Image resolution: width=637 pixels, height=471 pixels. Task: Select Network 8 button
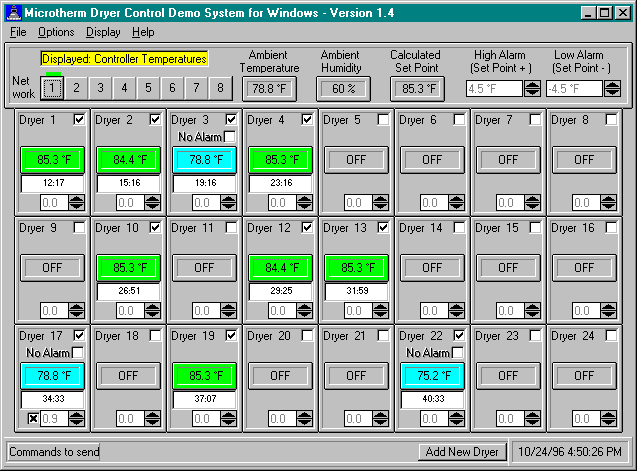click(220, 88)
